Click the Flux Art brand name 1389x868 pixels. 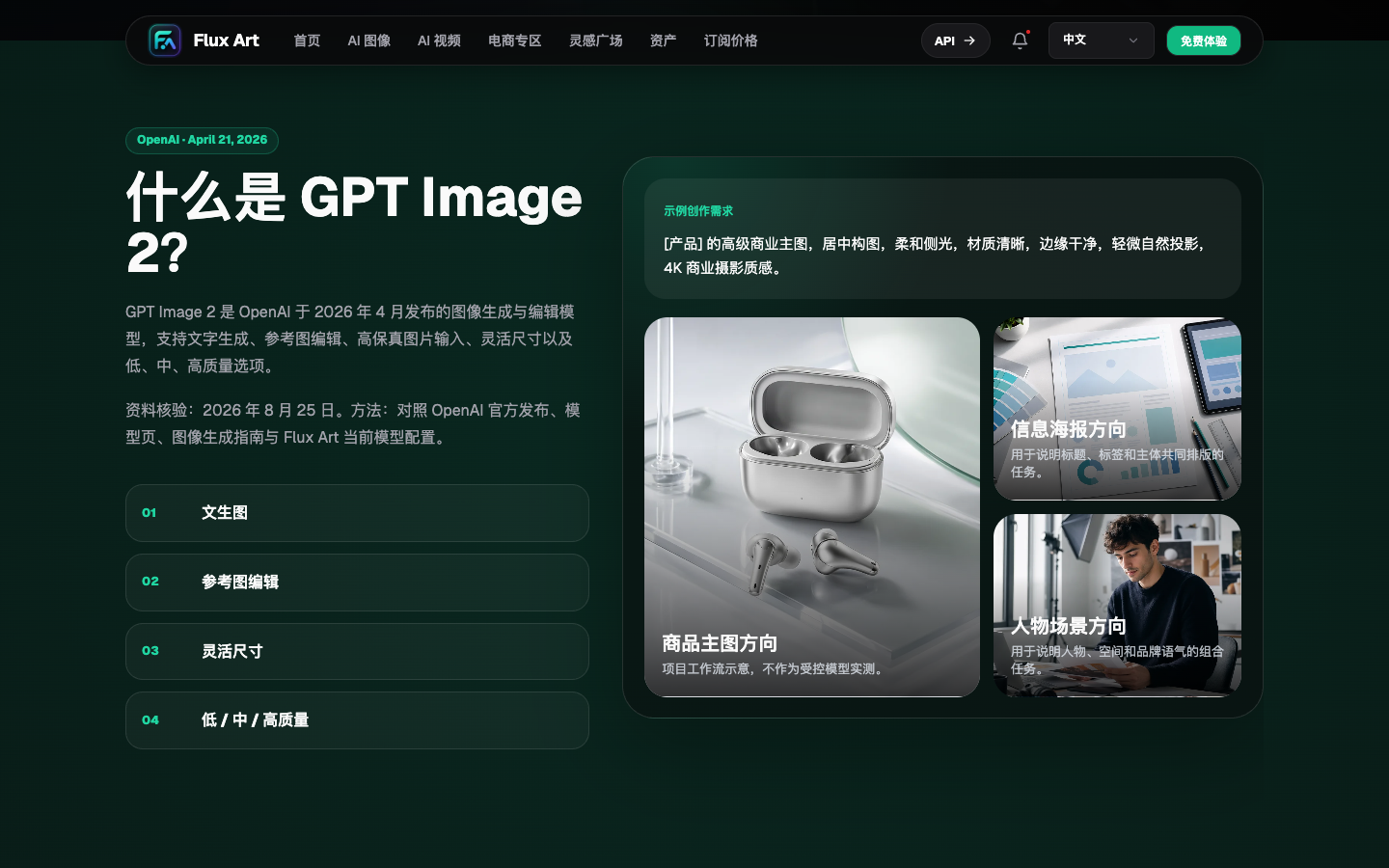point(226,41)
